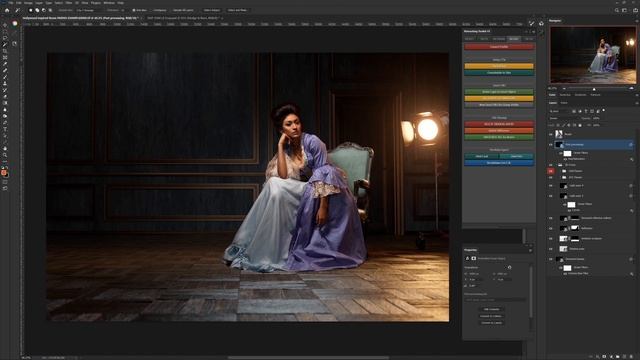Select the Brush tool
This screenshot has width=640, height=360.
5,77
